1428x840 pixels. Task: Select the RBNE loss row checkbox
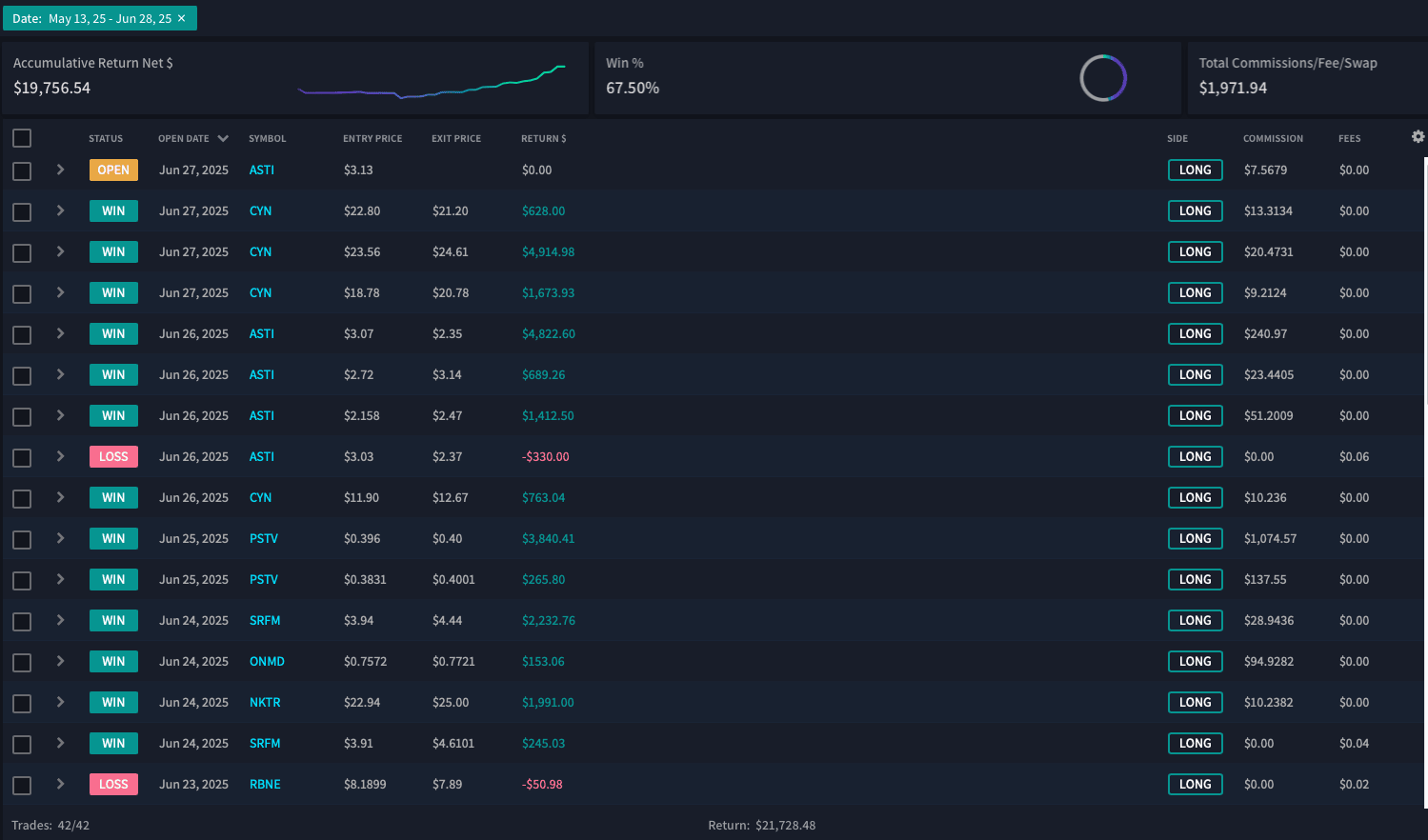(22, 786)
